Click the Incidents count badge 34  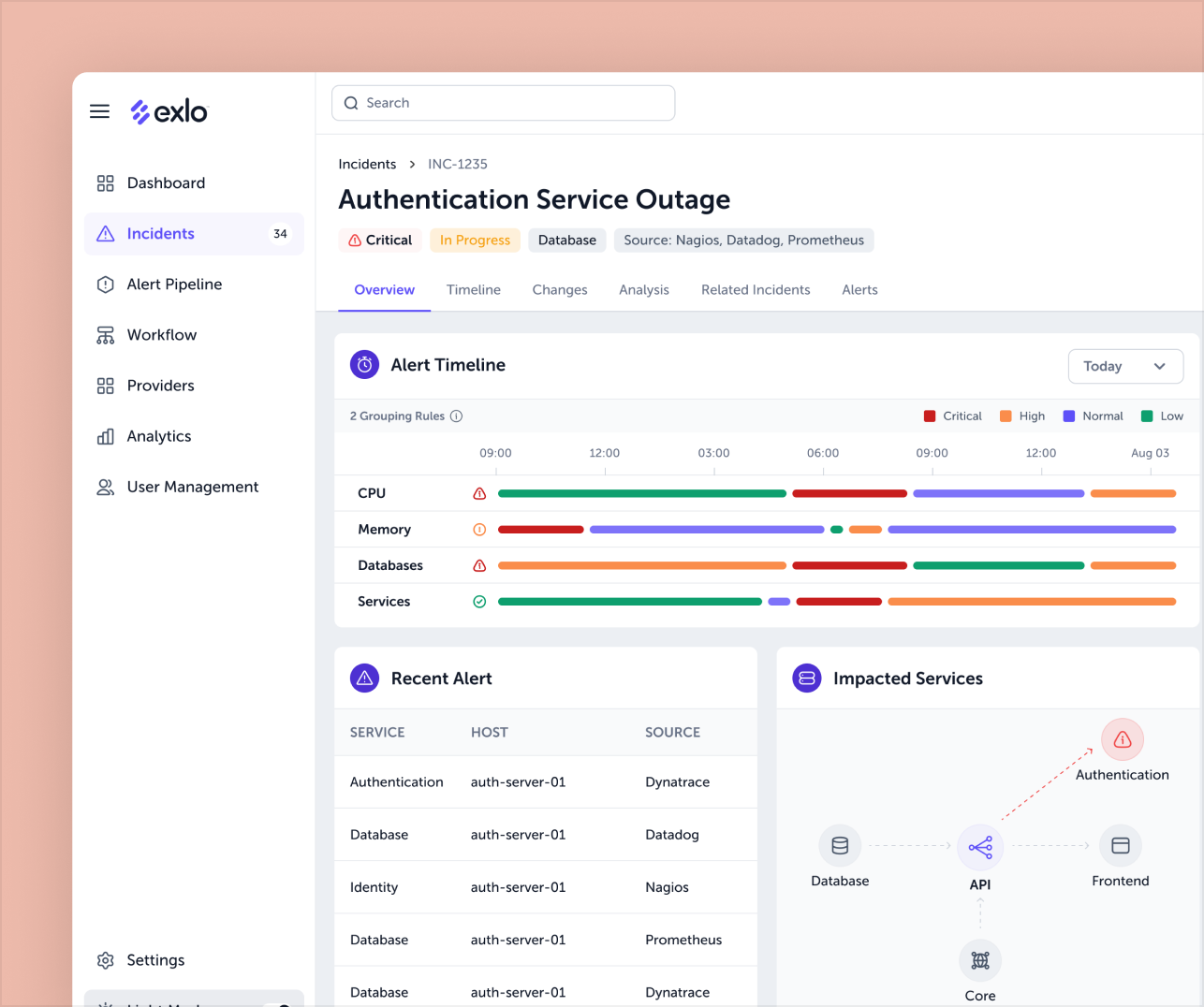coord(280,234)
